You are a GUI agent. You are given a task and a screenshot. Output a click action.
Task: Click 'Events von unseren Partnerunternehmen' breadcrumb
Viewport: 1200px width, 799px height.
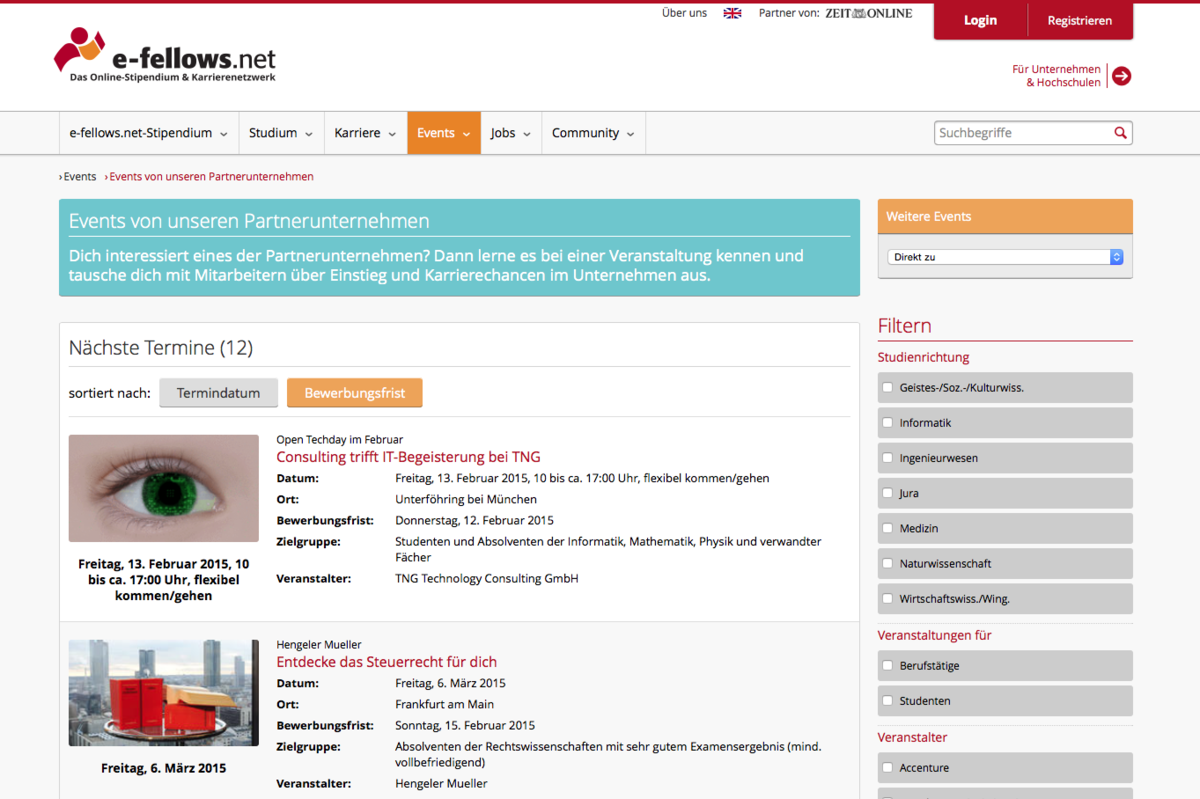pyautogui.click(x=211, y=177)
